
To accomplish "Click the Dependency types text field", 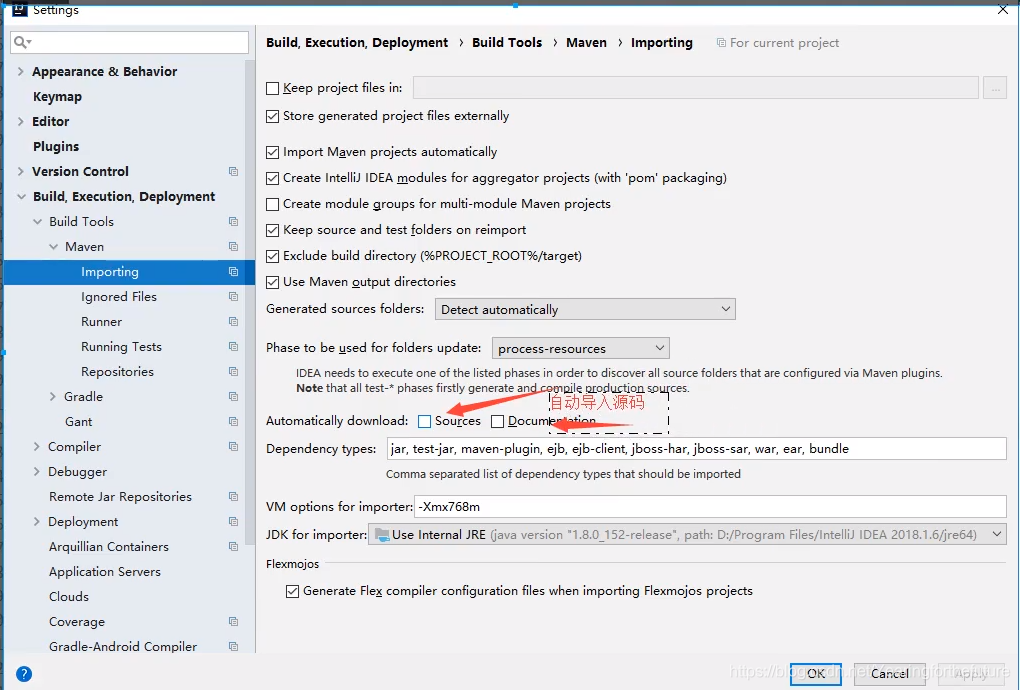I will point(697,449).
